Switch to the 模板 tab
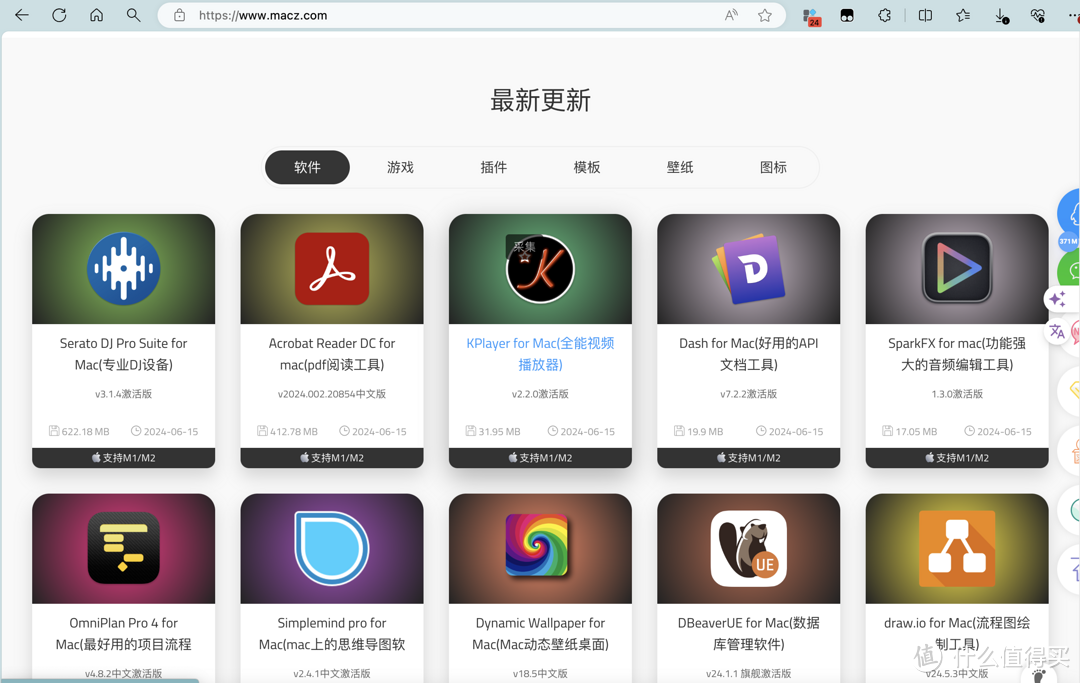1080x683 pixels. click(587, 167)
